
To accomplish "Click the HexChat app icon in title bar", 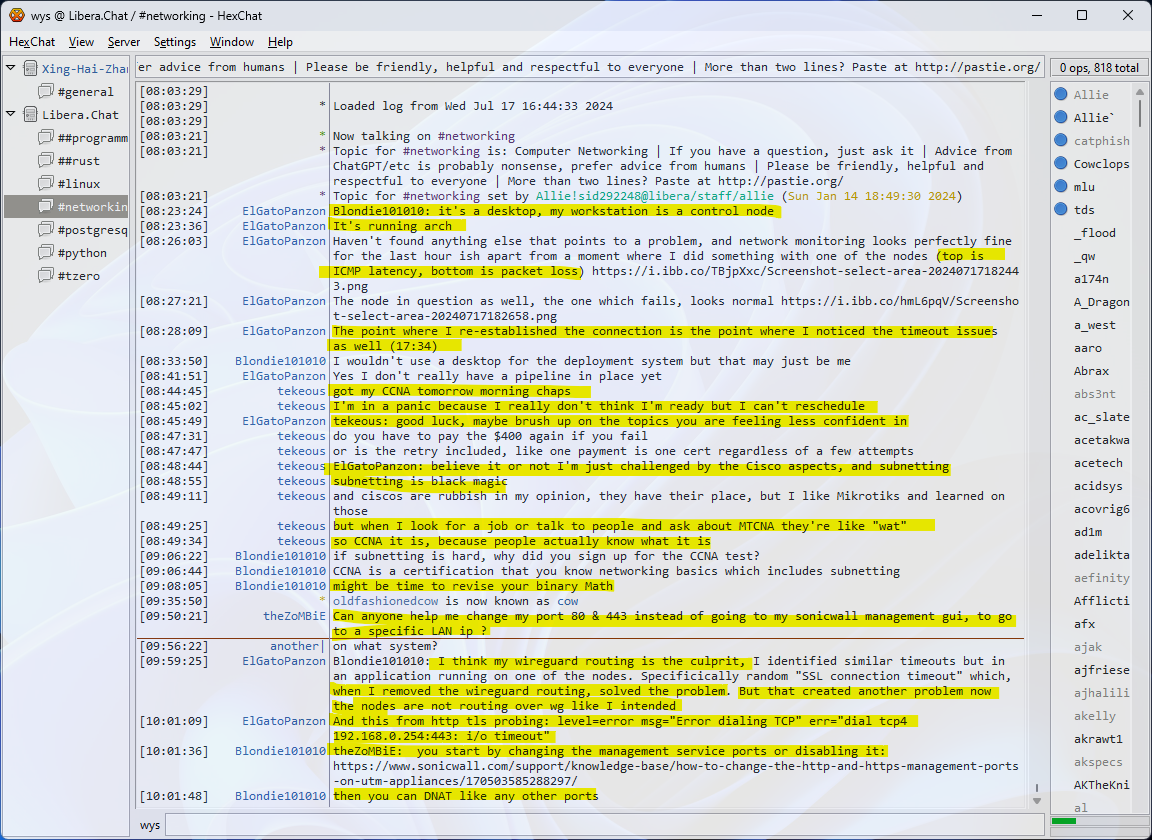I will tap(16, 15).
